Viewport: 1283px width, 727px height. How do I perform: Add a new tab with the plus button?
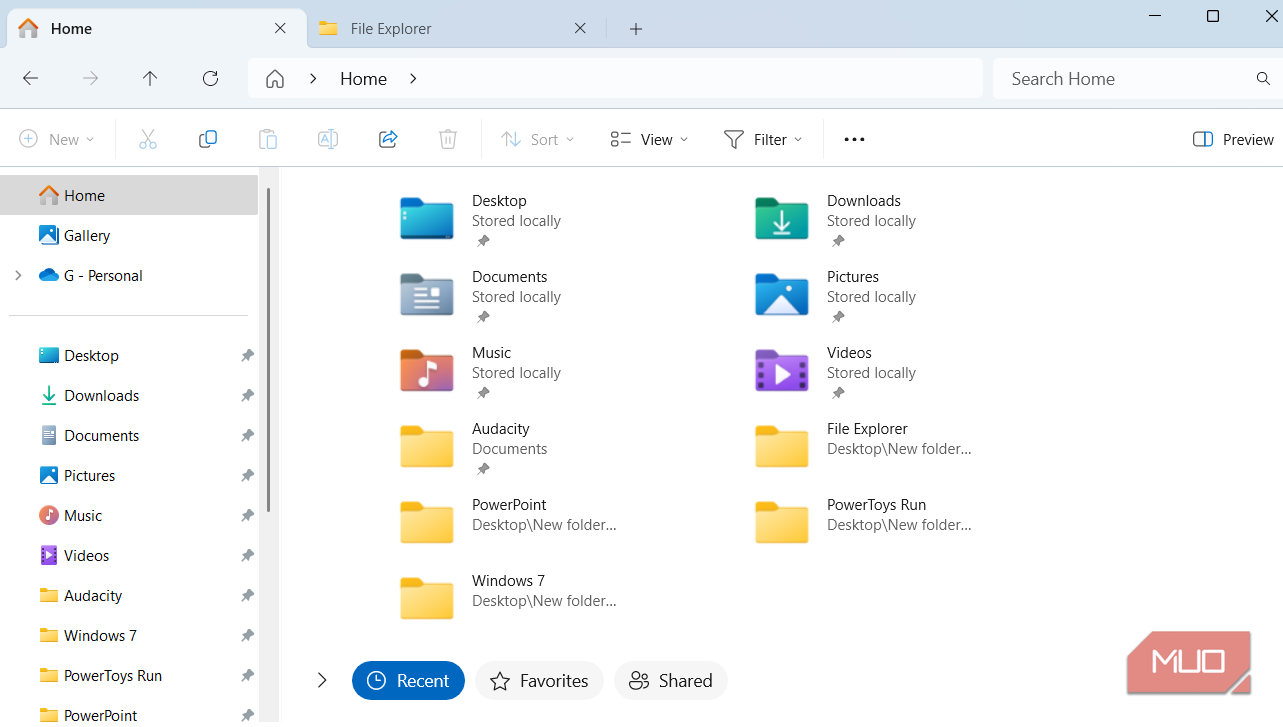tap(636, 29)
